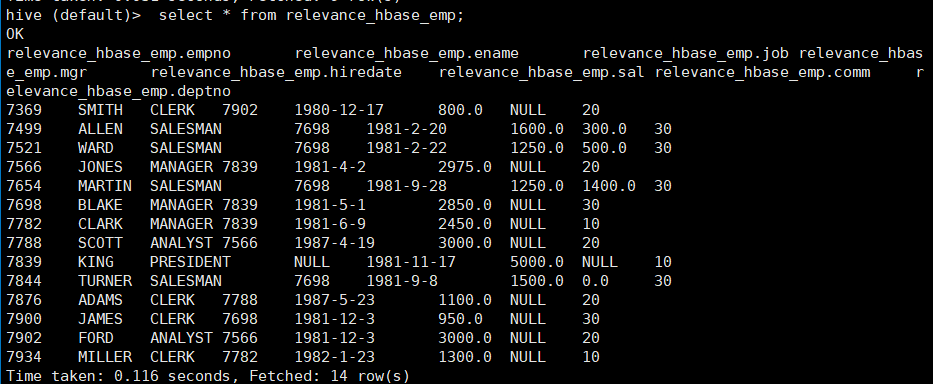This screenshot has width=933, height=384.
Task: Click the name JONES
Action: pyautogui.click(x=100, y=167)
